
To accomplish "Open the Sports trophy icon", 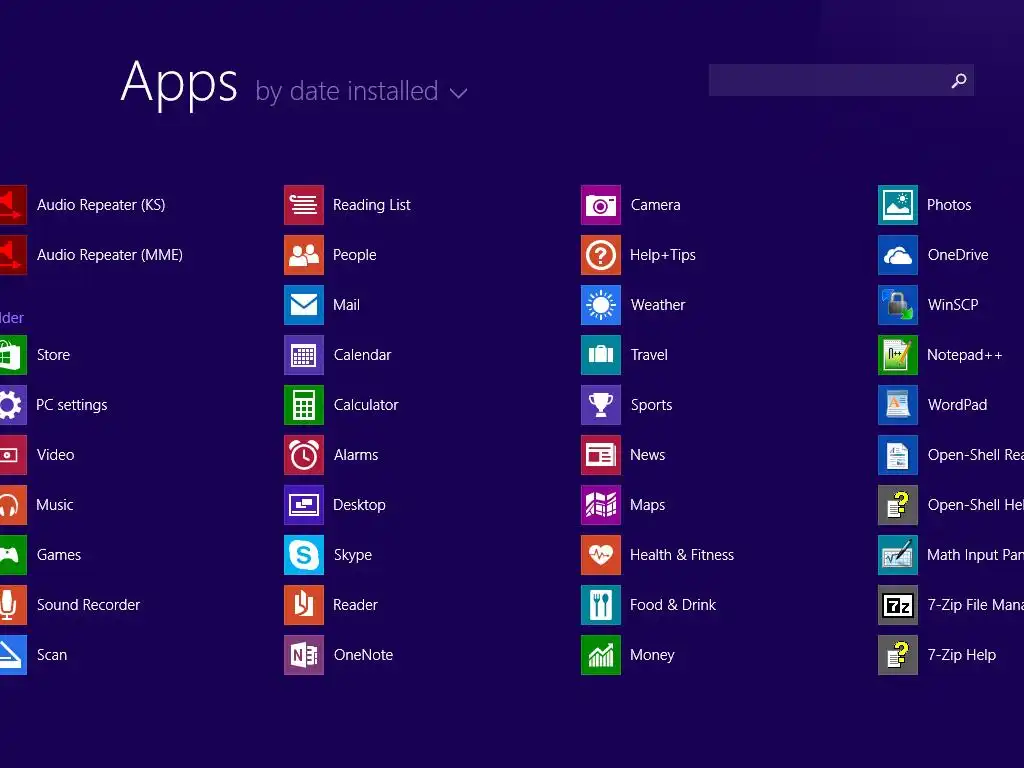I will pyautogui.click(x=601, y=405).
